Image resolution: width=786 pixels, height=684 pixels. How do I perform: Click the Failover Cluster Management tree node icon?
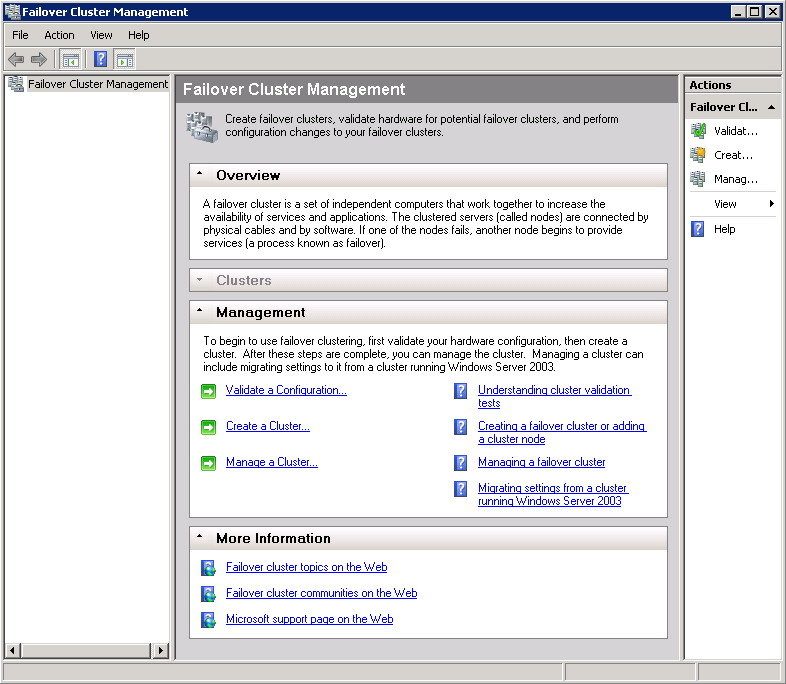pos(16,84)
